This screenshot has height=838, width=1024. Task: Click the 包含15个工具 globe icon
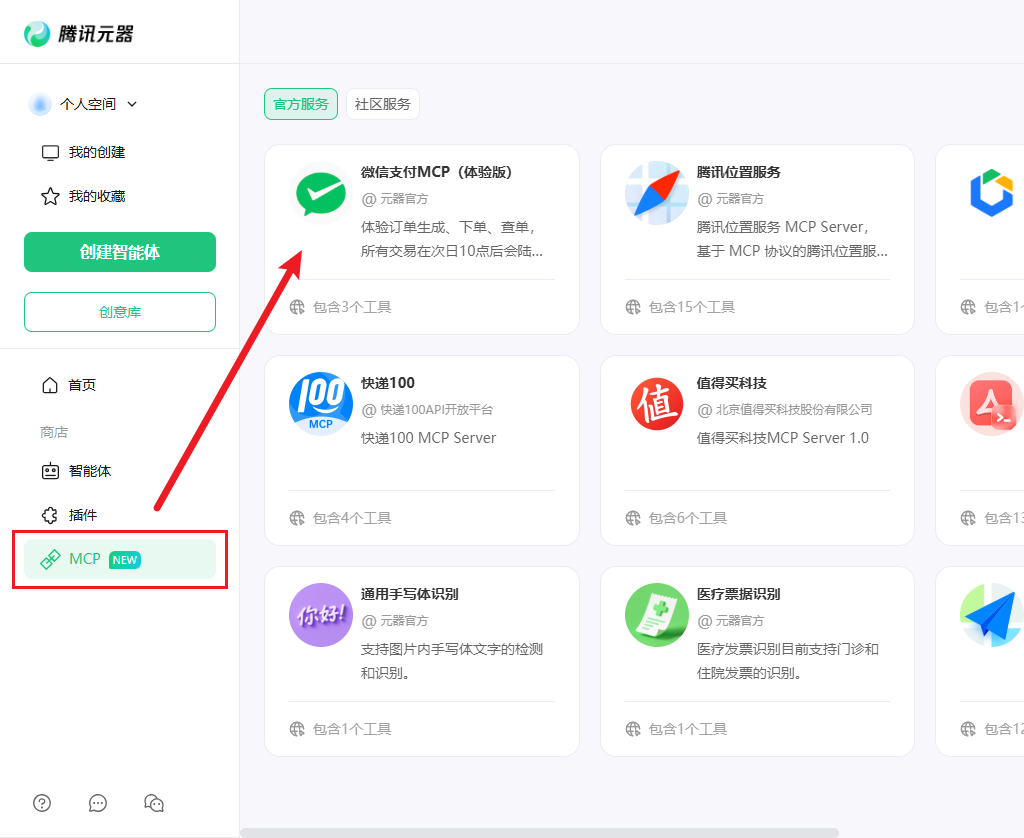(633, 307)
